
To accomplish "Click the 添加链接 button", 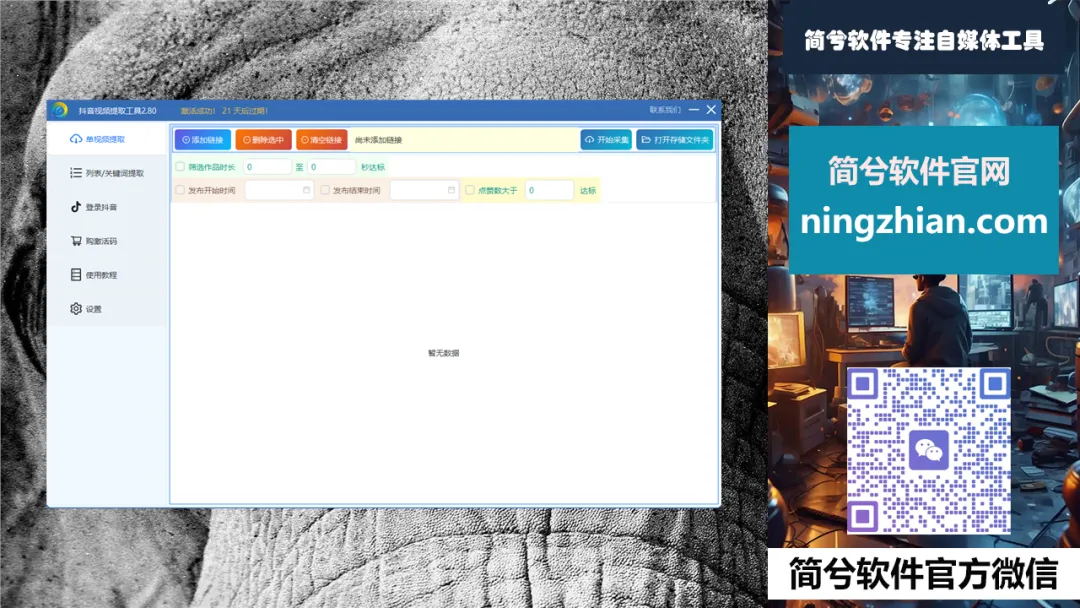I will (x=202, y=140).
